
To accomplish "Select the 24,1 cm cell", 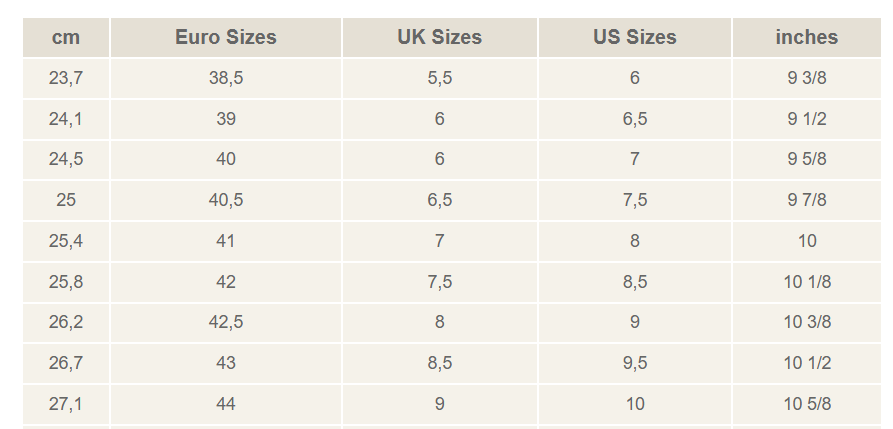I will tap(66, 119).
